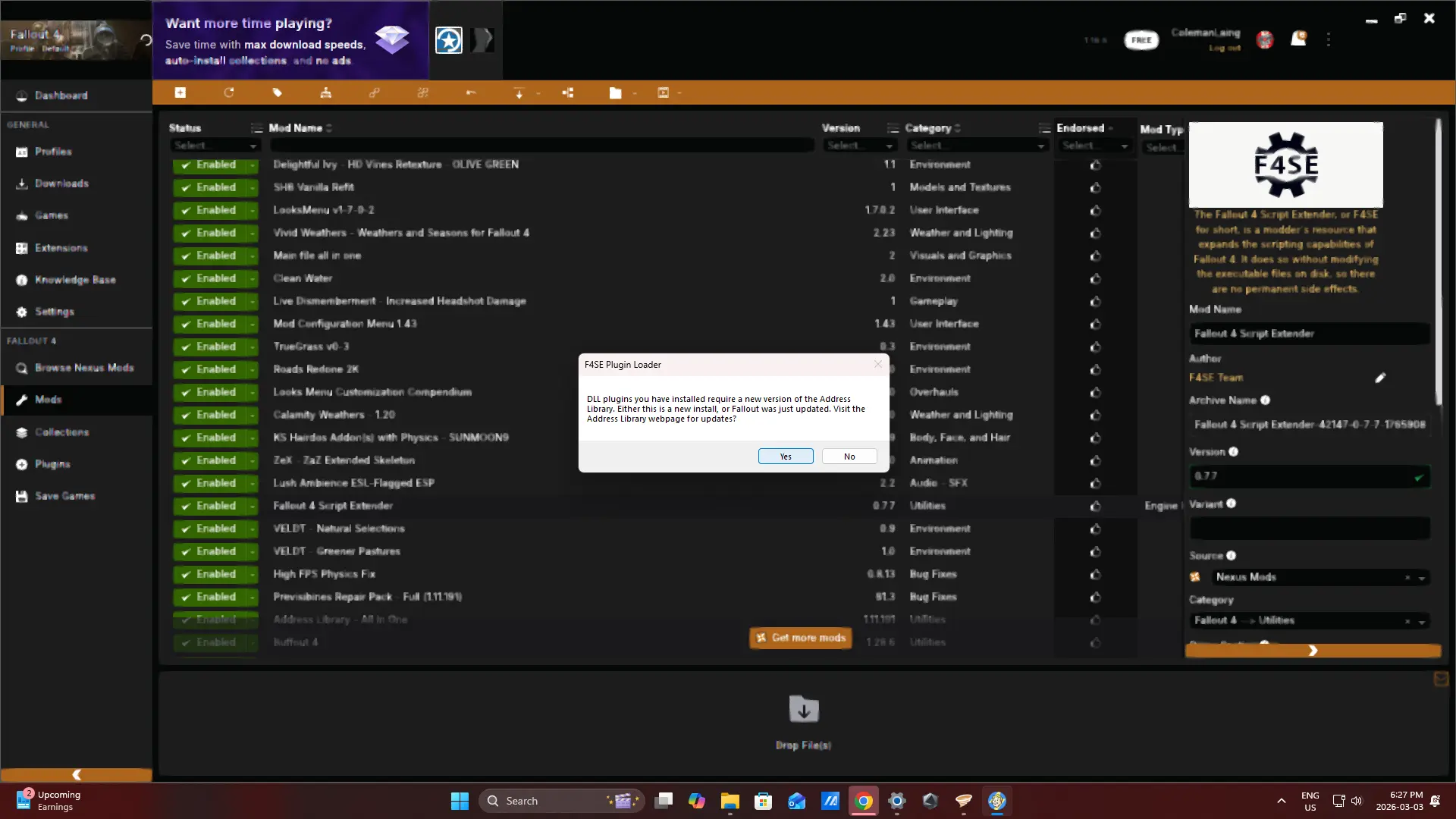Viewport: 1456px width, 819px height.
Task: Open the Category filter Select dropdown
Action: [977, 146]
